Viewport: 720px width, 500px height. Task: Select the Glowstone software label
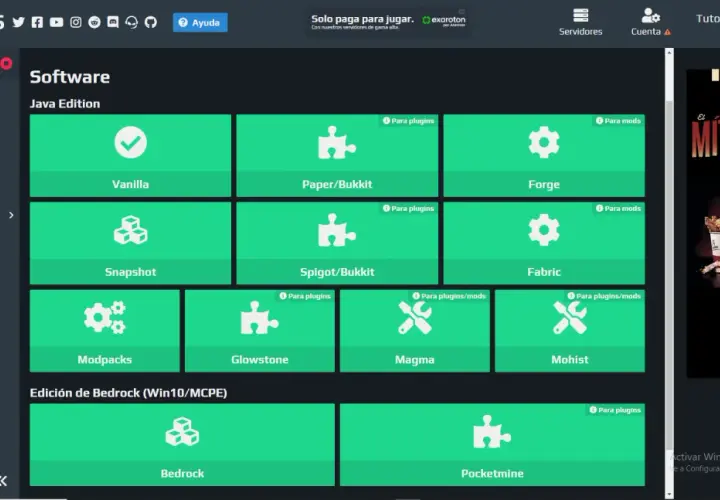click(x=260, y=360)
